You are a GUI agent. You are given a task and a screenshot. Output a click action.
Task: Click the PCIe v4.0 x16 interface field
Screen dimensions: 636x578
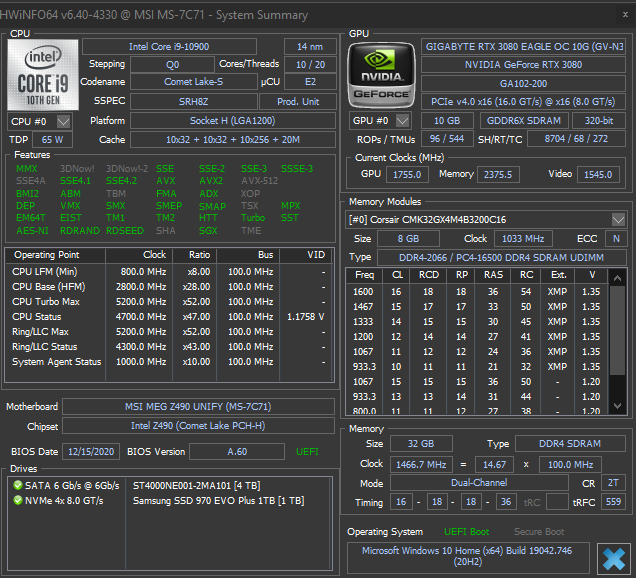point(523,101)
